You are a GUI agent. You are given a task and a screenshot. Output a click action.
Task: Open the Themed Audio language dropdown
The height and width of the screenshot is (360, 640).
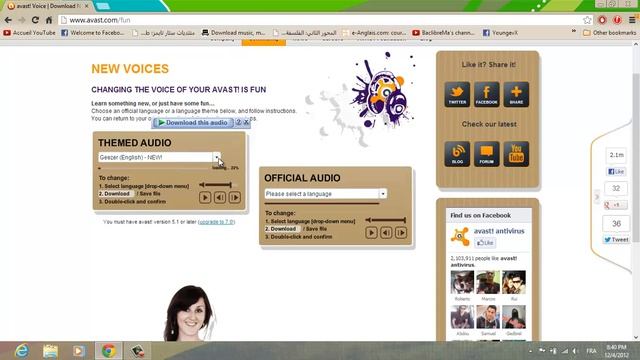[217, 157]
